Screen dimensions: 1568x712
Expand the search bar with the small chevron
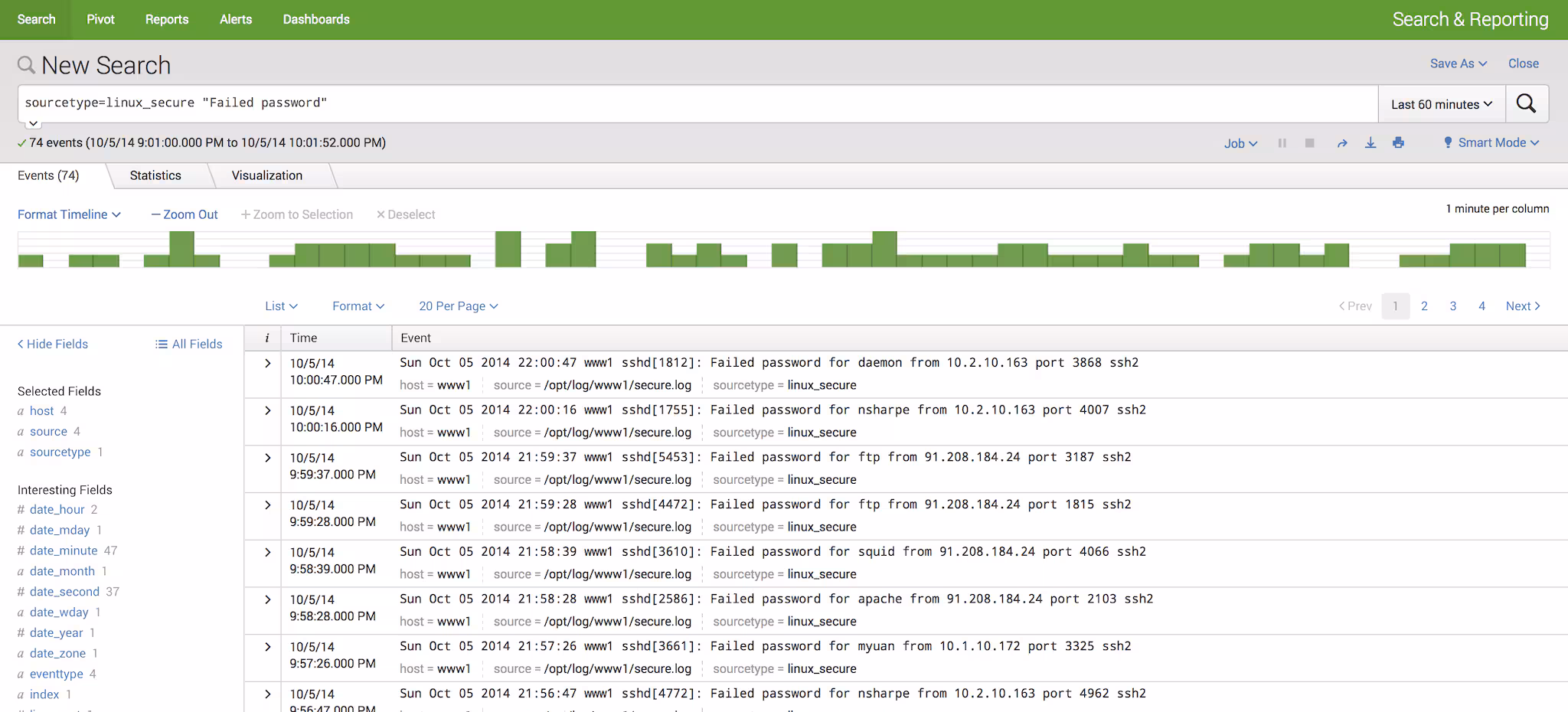[33, 123]
